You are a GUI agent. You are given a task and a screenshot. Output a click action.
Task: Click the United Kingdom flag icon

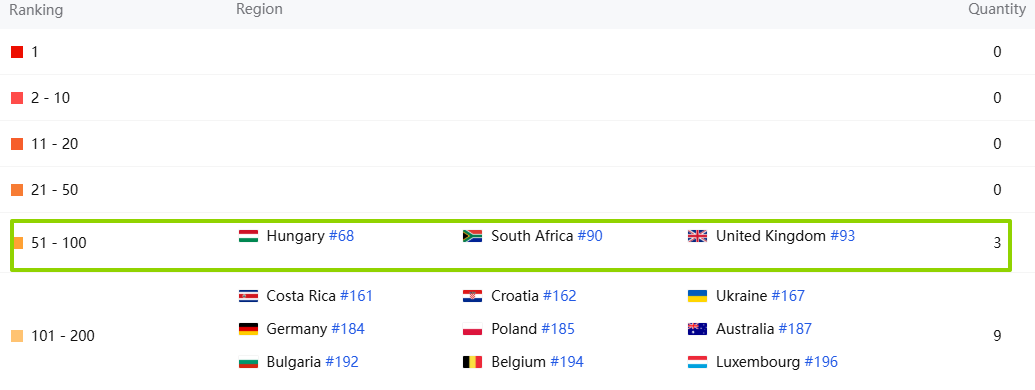(x=697, y=236)
